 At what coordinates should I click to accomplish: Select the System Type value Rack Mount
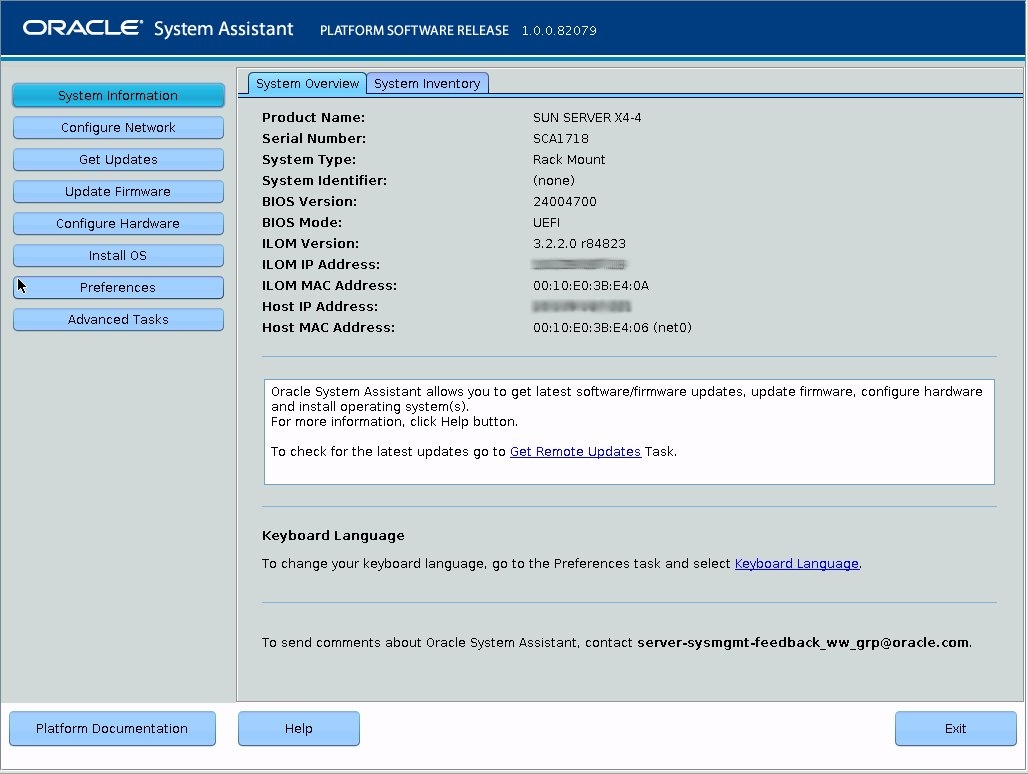[x=568, y=160]
